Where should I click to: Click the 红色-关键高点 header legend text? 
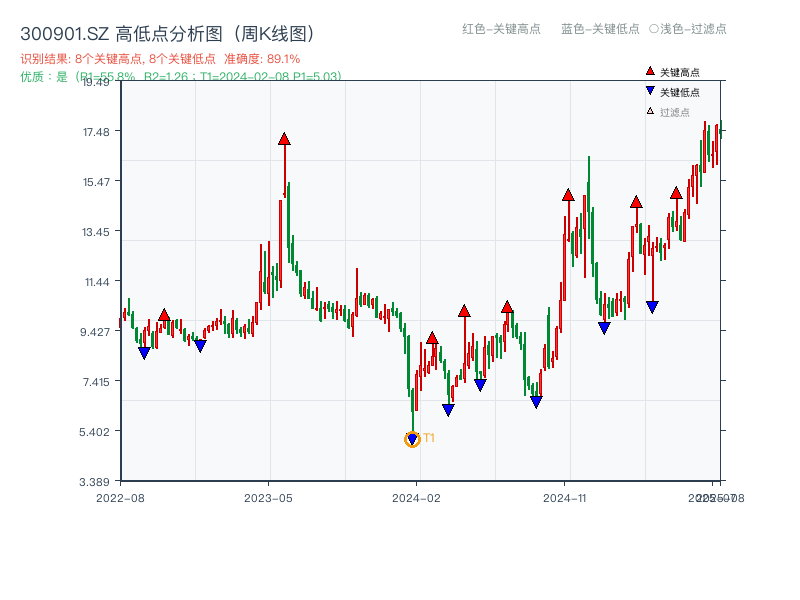pos(501,29)
